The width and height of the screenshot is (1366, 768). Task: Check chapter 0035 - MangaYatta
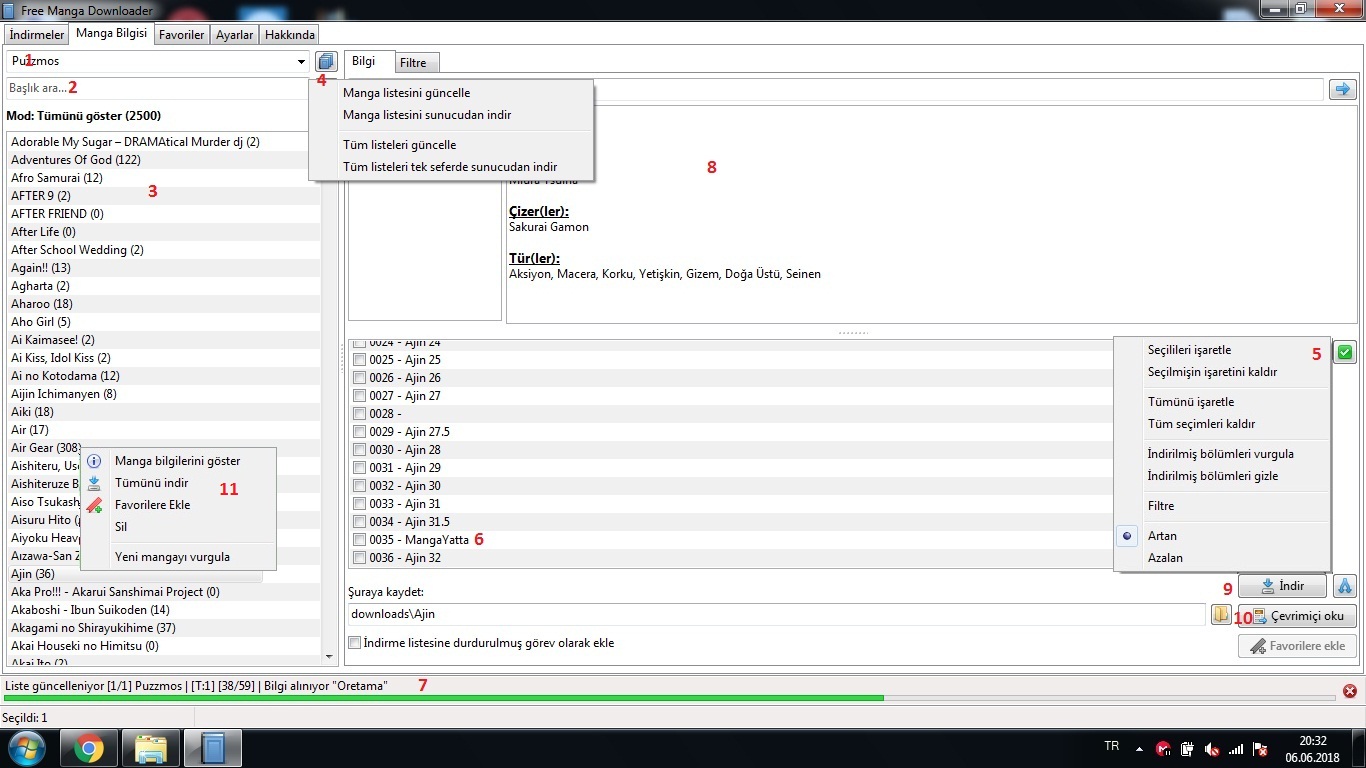[360, 540]
